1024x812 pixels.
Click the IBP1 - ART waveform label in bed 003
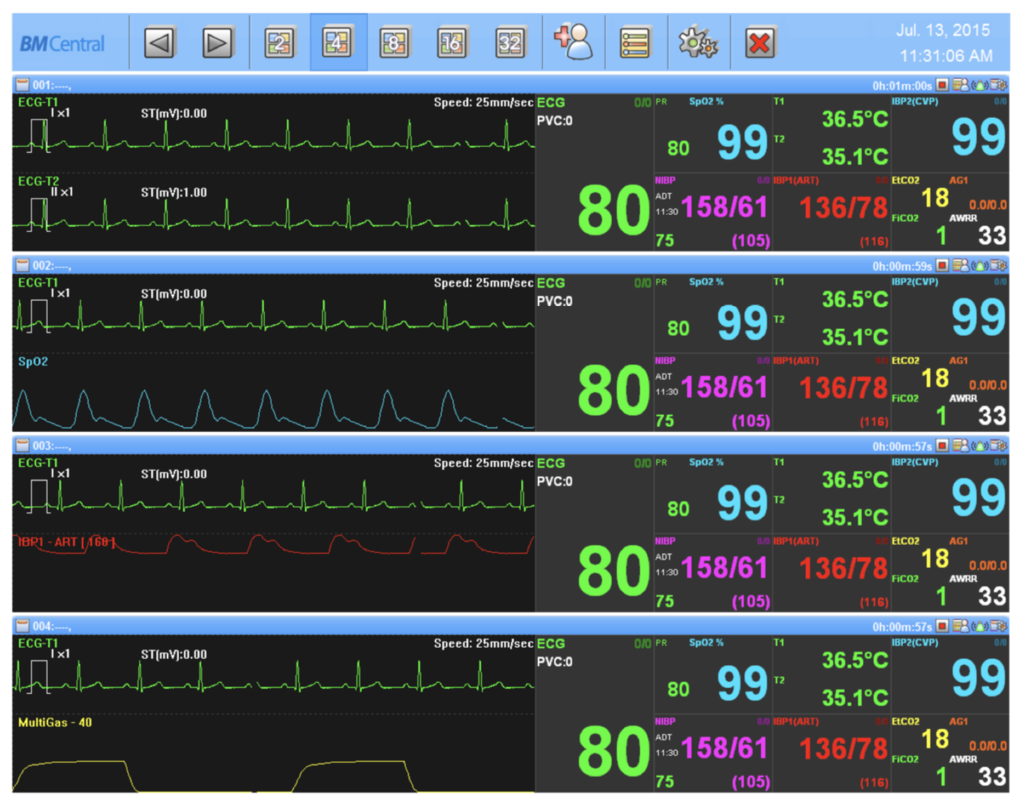[67, 542]
